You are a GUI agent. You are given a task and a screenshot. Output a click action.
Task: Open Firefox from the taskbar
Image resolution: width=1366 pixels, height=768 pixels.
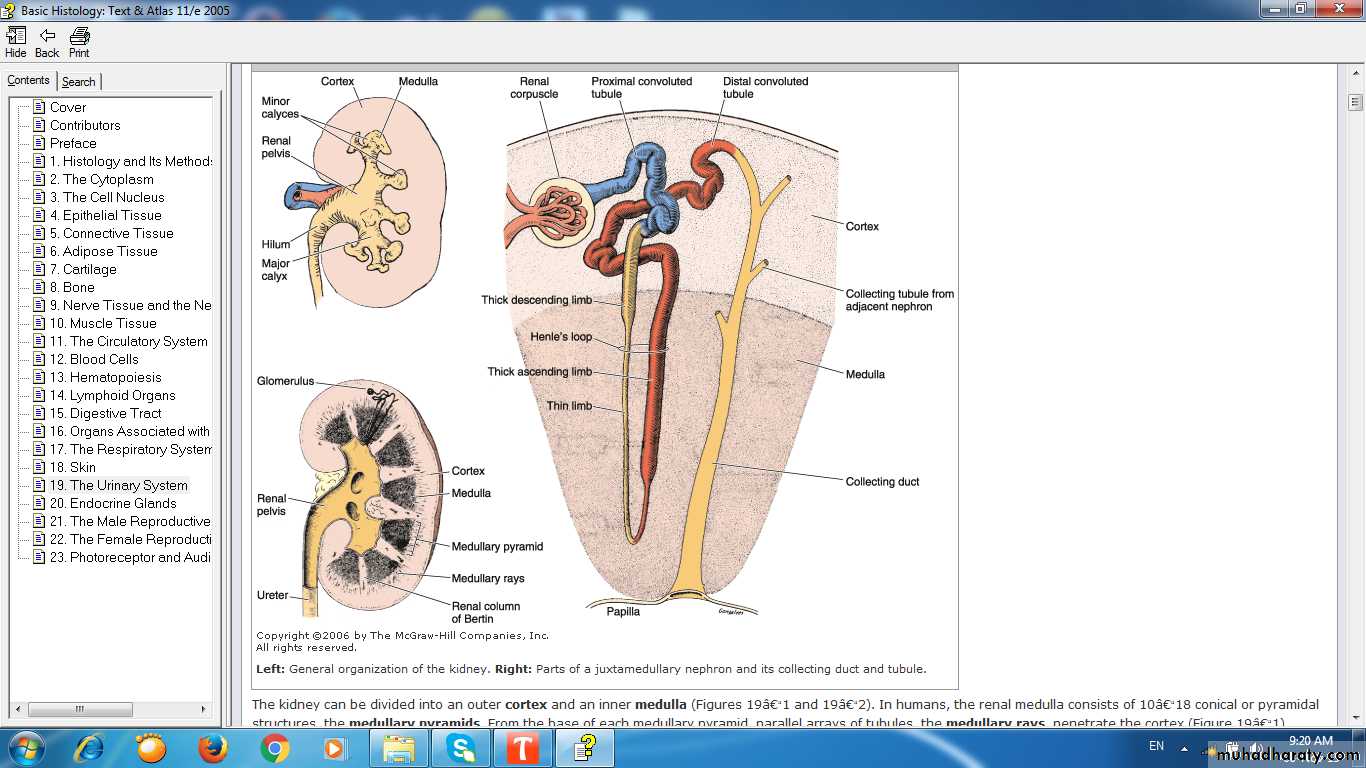212,748
